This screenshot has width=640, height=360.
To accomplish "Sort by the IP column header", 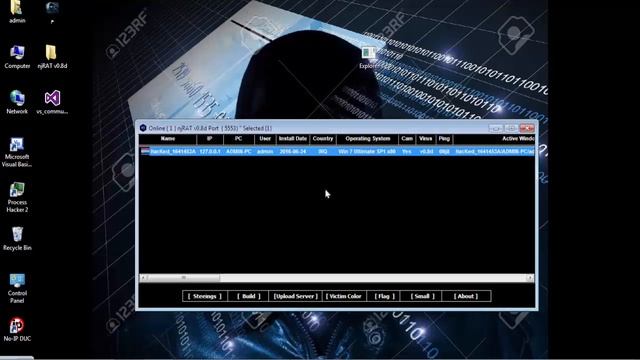I will point(210,139).
